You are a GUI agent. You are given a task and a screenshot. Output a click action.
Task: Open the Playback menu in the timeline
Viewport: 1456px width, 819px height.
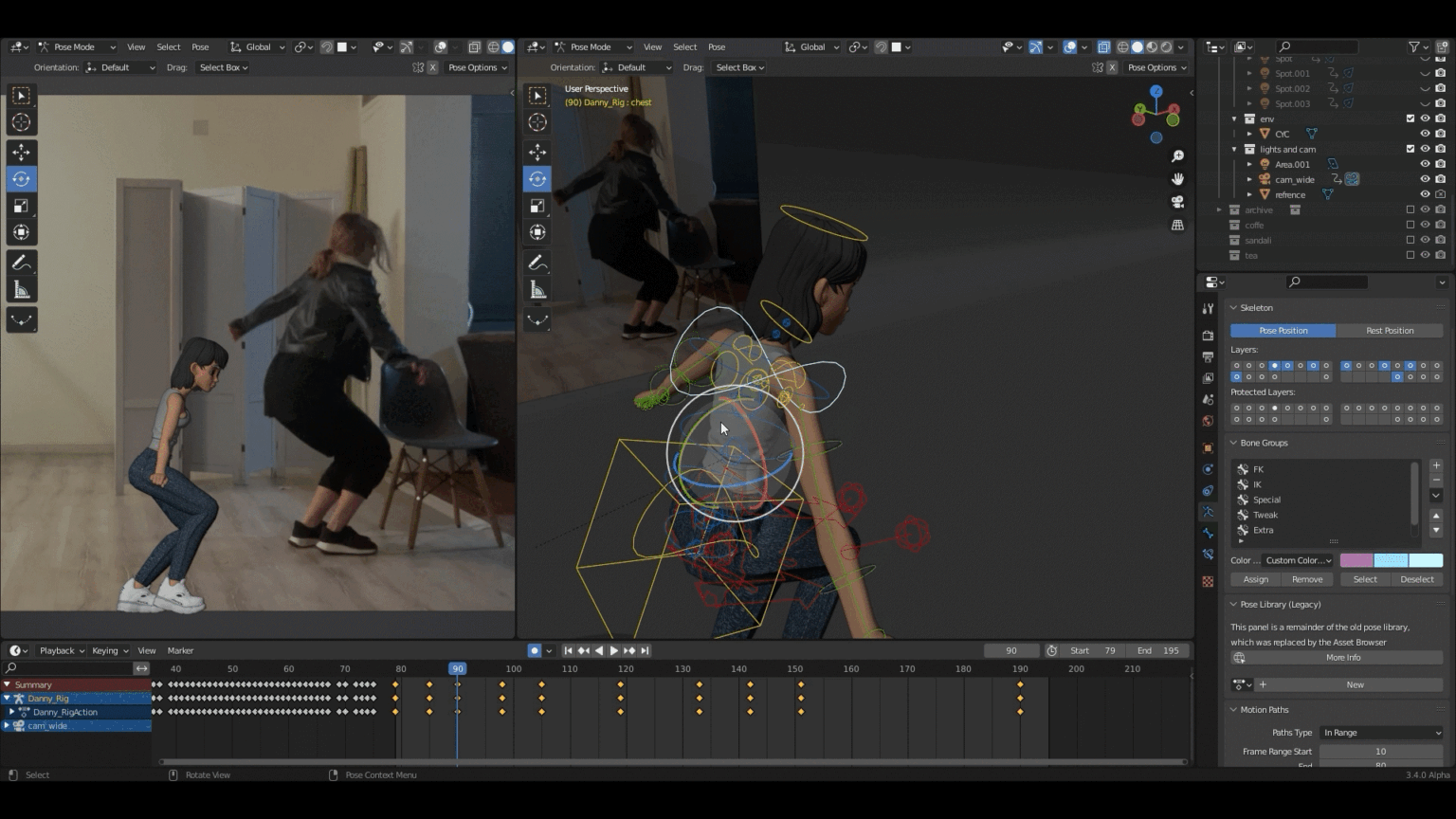[62, 650]
